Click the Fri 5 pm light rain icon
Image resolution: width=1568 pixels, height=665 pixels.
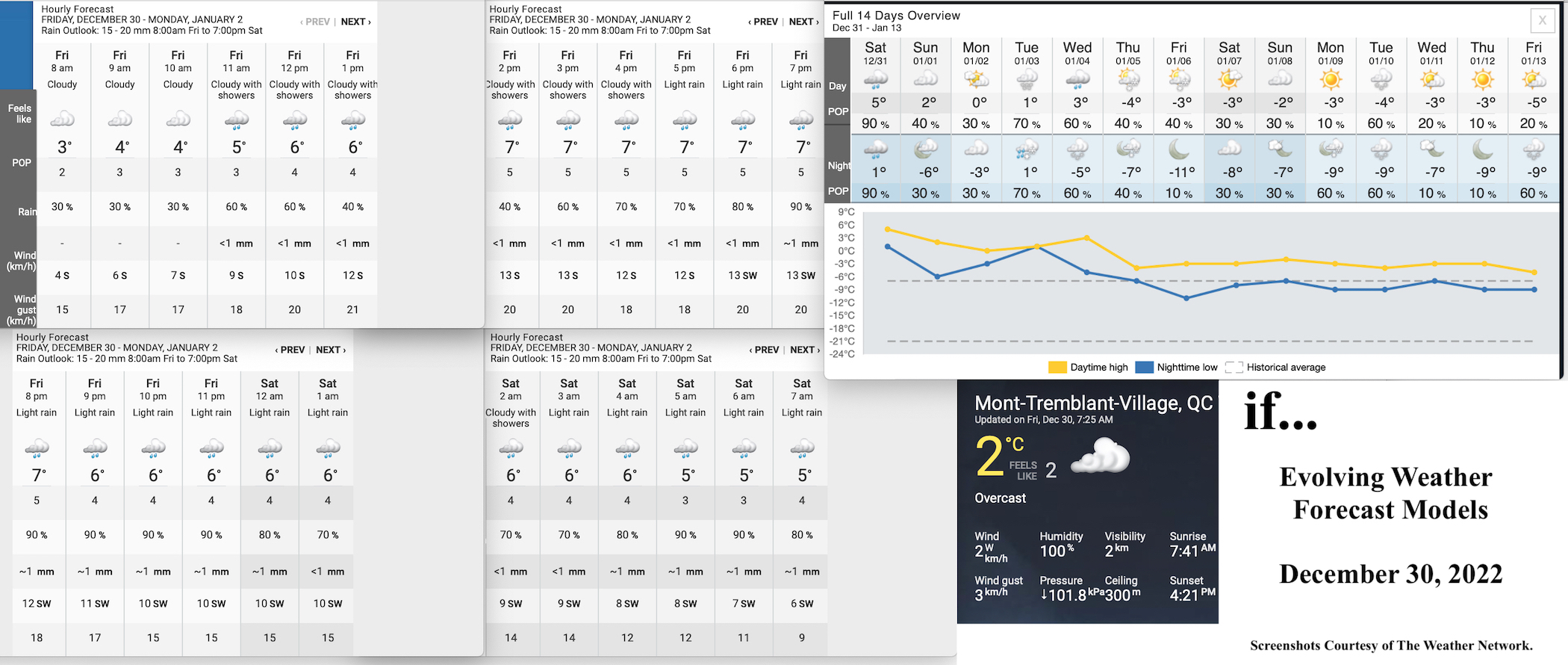coord(685,120)
